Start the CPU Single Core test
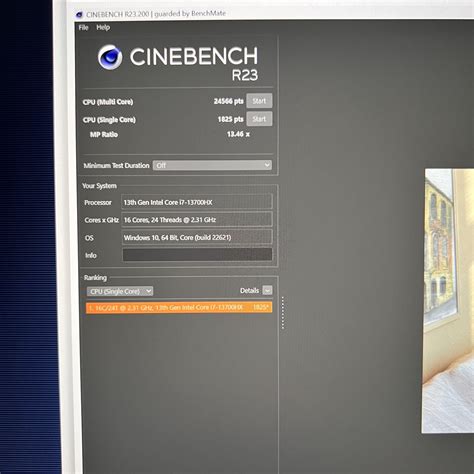The width and height of the screenshot is (474, 474). point(259,119)
